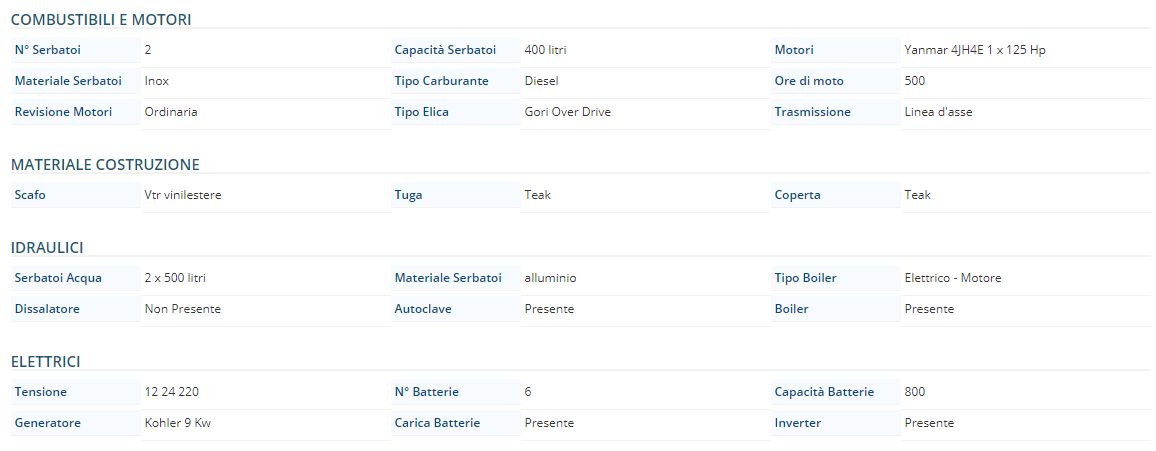Click the Elettrici section title

coord(46,362)
